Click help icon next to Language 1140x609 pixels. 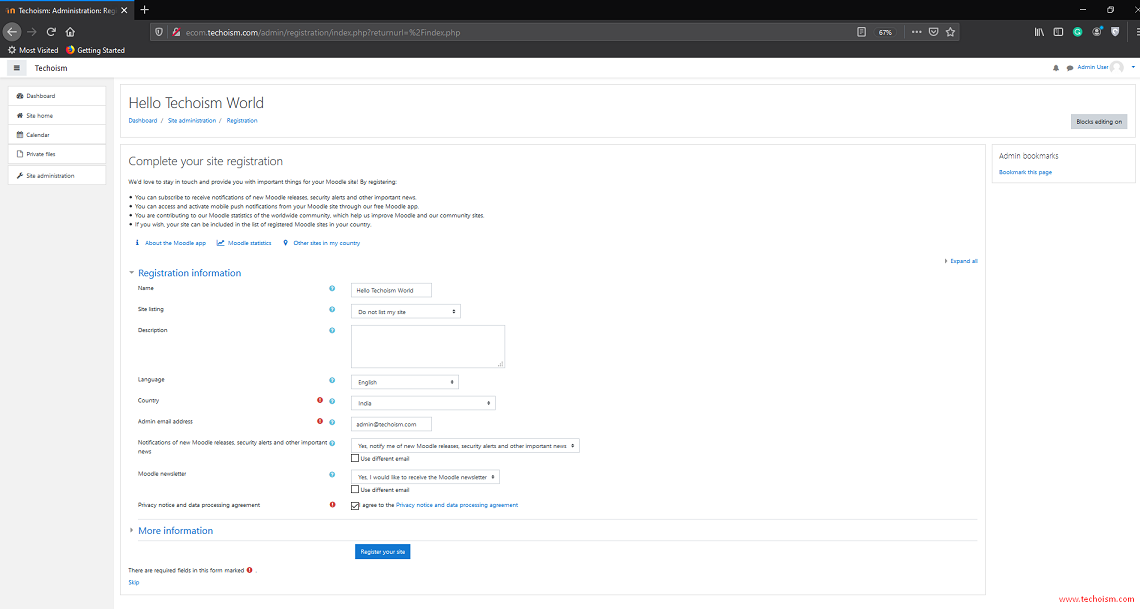click(x=332, y=380)
